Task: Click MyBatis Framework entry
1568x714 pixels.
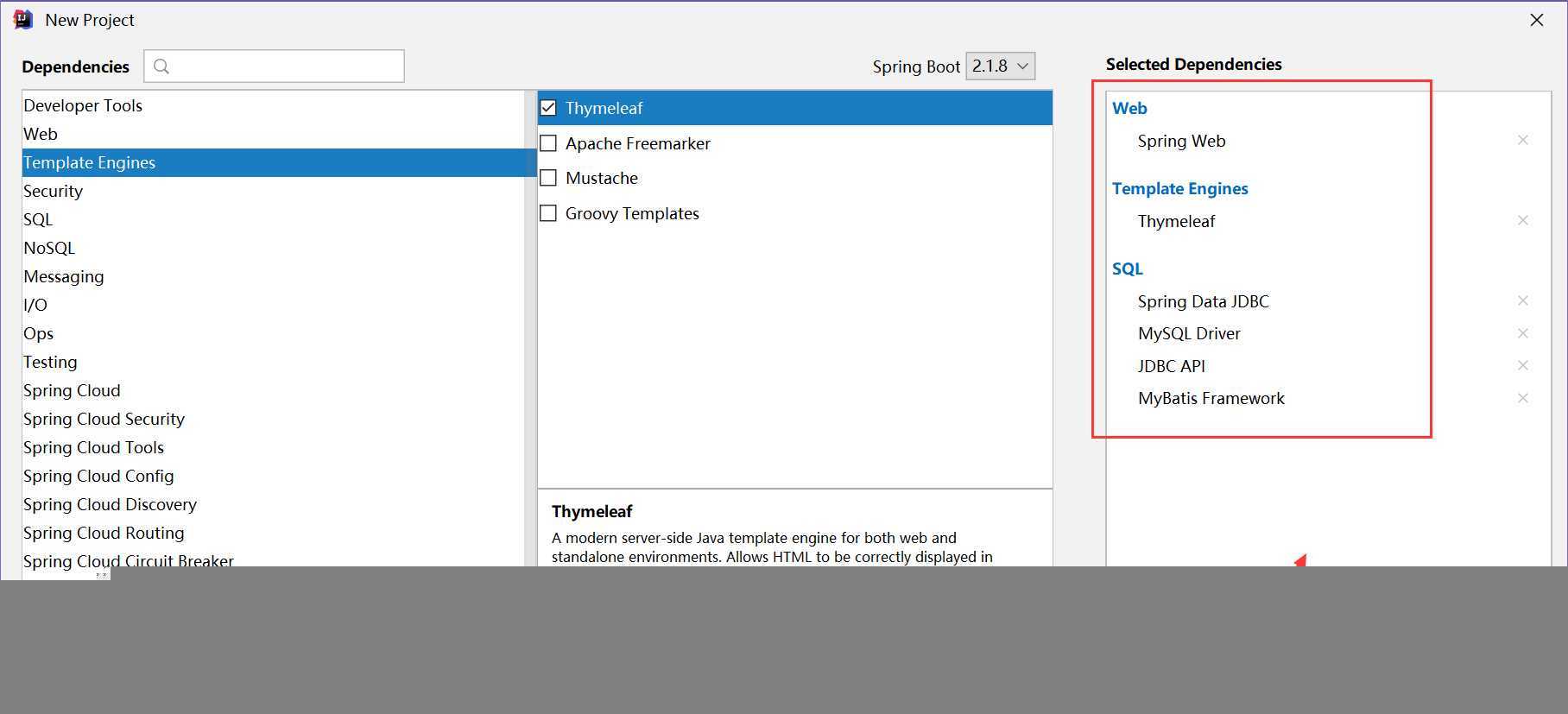Action: click(1211, 398)
